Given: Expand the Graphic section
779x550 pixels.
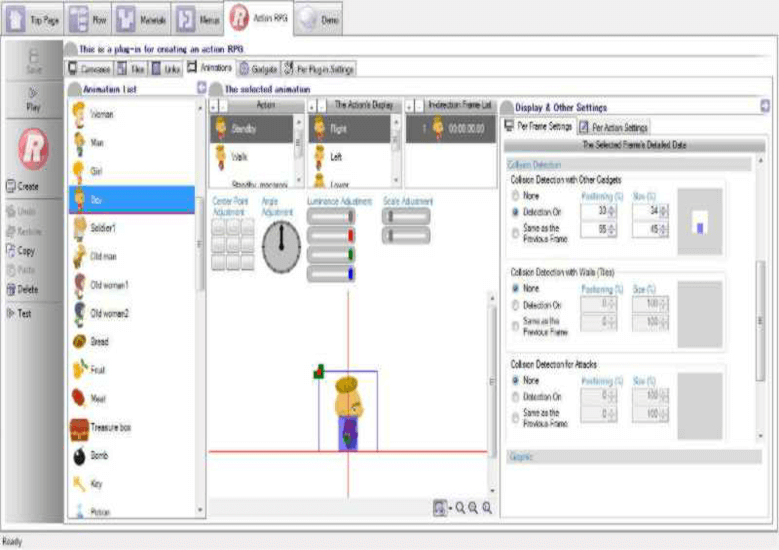Looking at the screenshot, I should point(630,456).
